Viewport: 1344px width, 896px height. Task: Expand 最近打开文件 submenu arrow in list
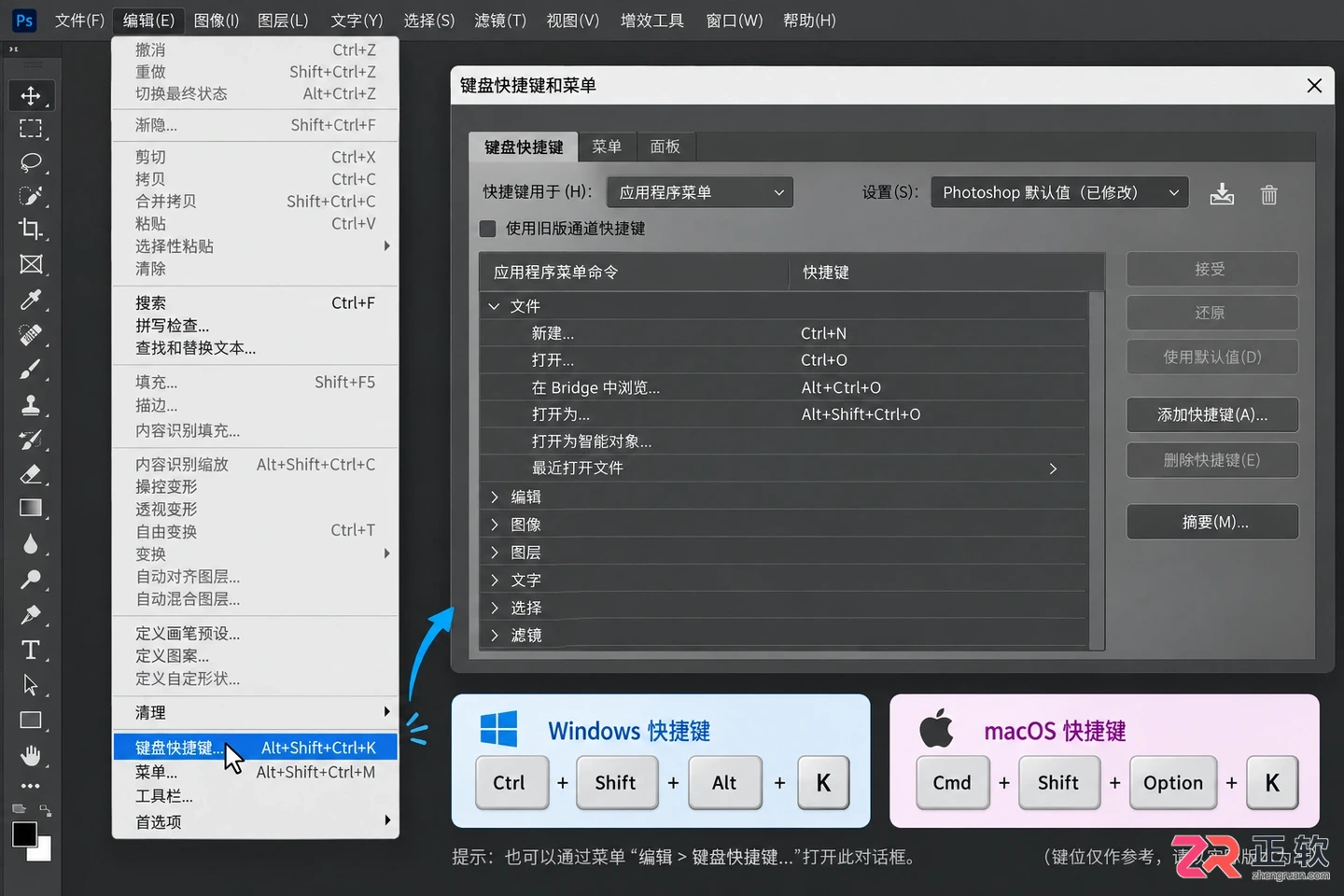pyautogui.click(x=1053, y=469)
